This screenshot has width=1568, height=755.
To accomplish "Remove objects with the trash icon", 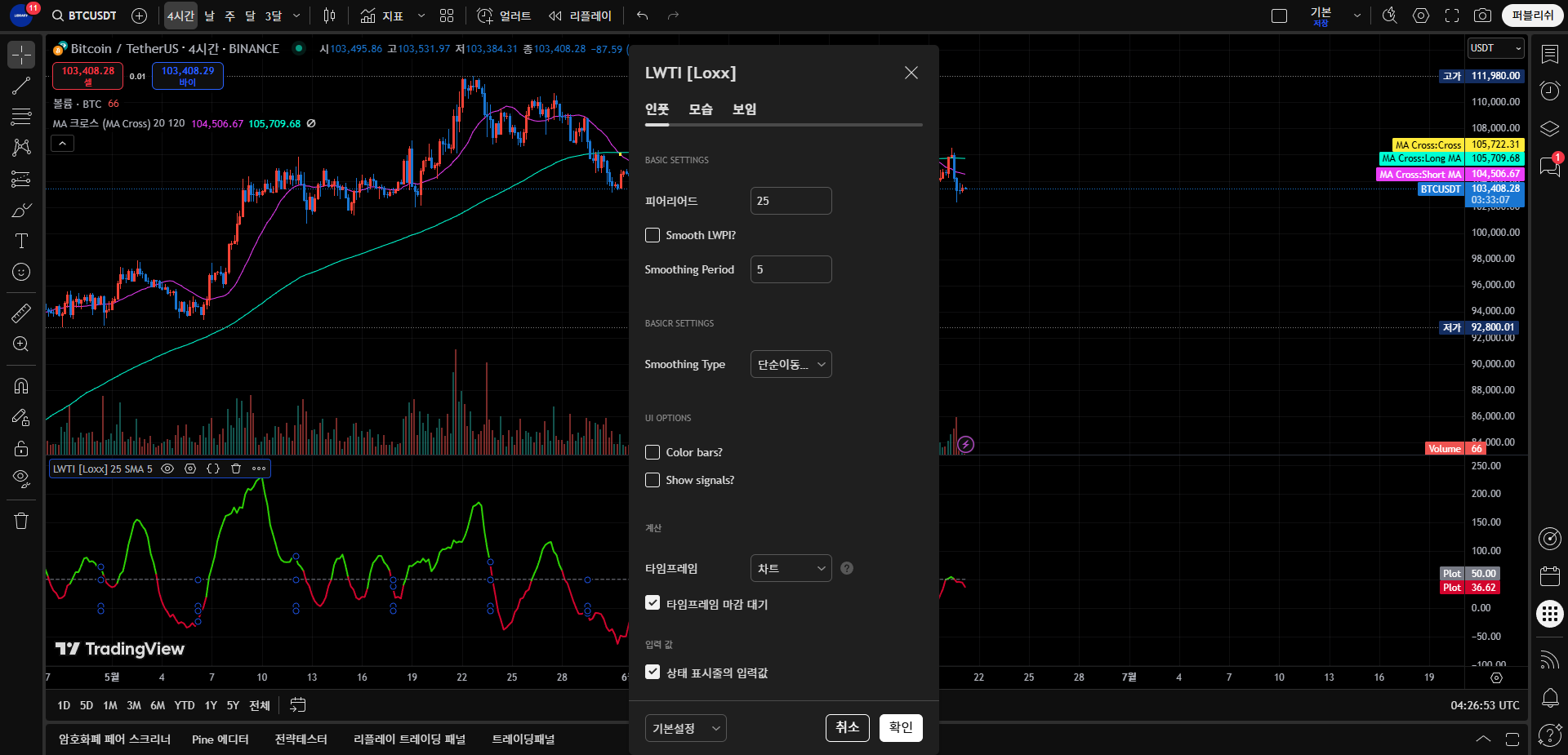I will tap(21, 521).
